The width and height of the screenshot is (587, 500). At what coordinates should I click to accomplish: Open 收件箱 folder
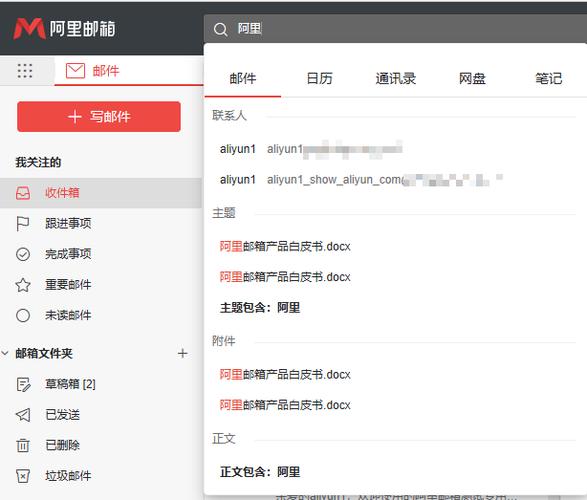point(101,193)
